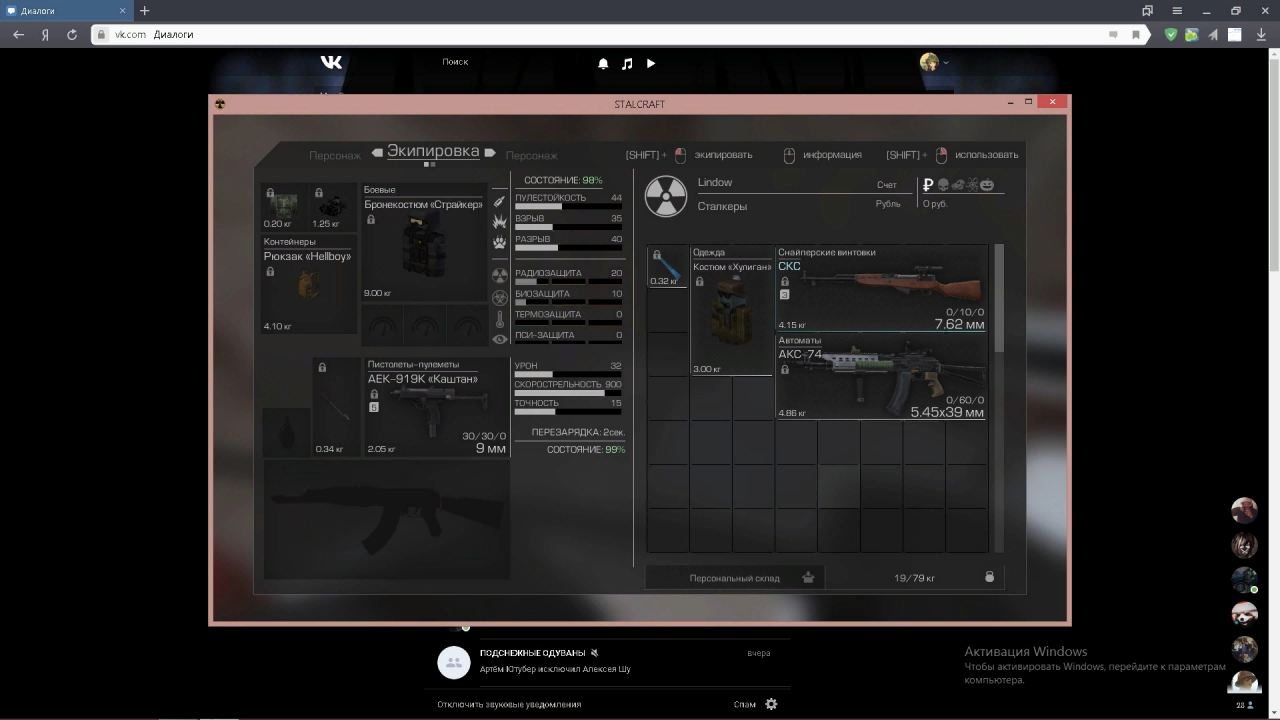
Task: Click the weight kettlebell icon by 19/79 кг
Action: coord(990,577)
